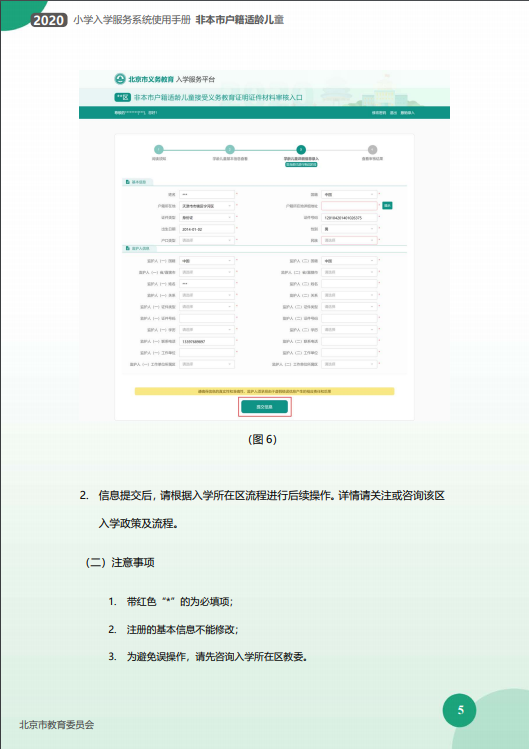Click the note 带红色“*”的为必填项

click(180, 601)
